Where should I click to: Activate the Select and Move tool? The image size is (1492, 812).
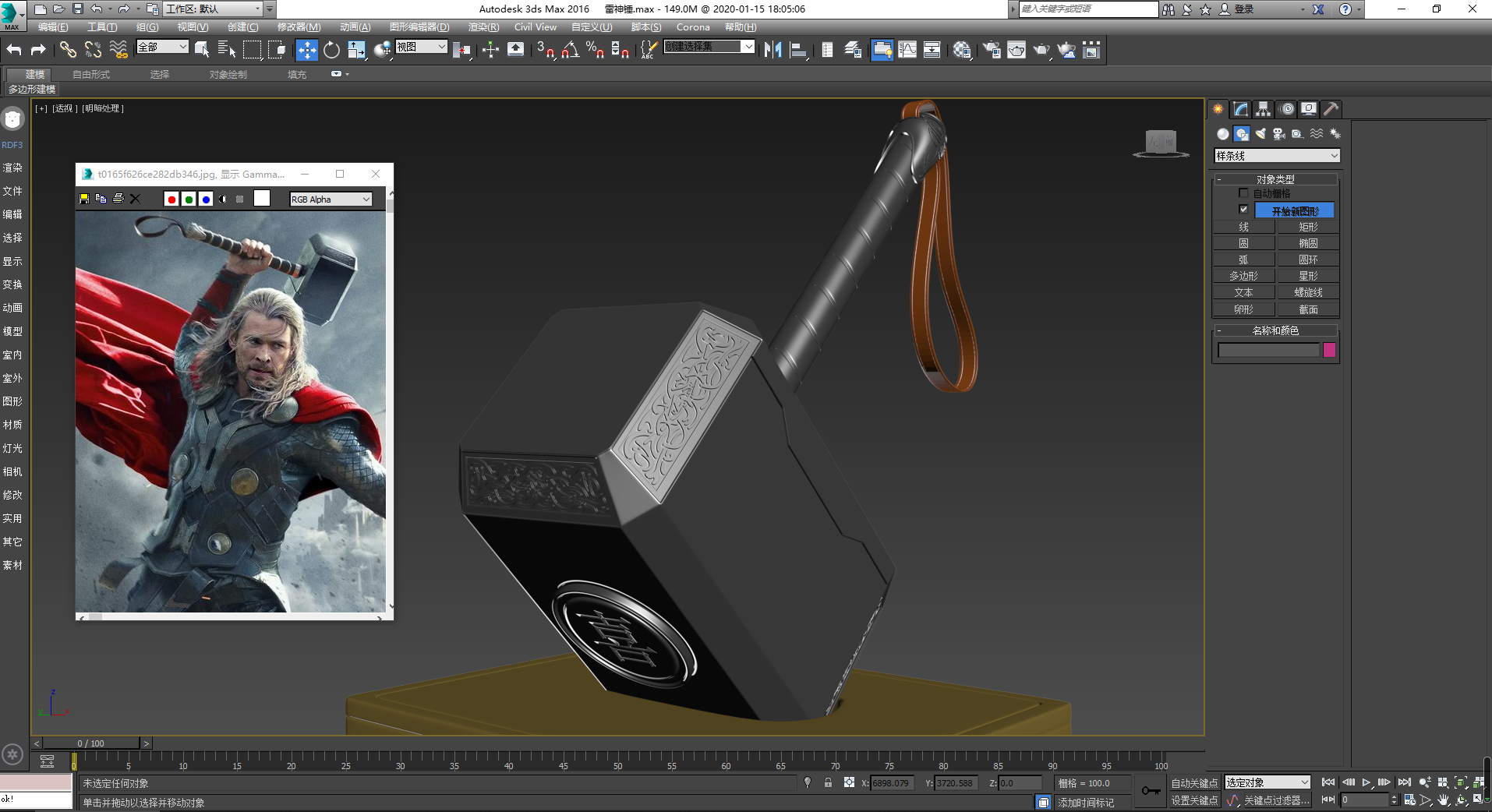pyautogui.click(x=307, y=50)
